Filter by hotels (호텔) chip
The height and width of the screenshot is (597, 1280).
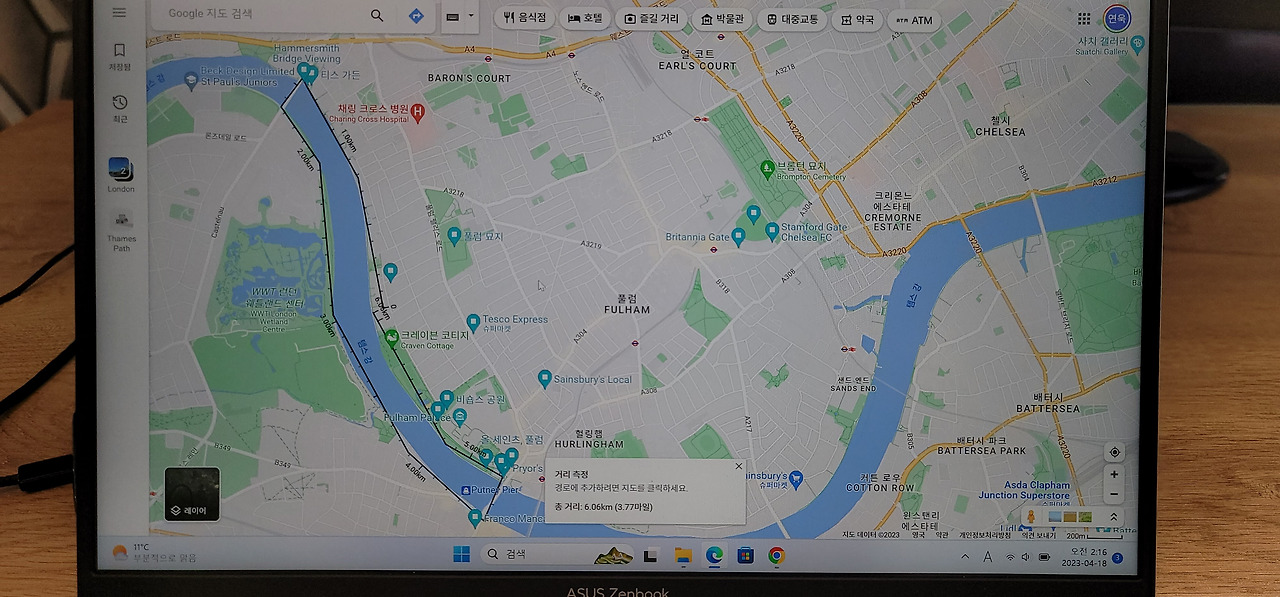point(586,18)
